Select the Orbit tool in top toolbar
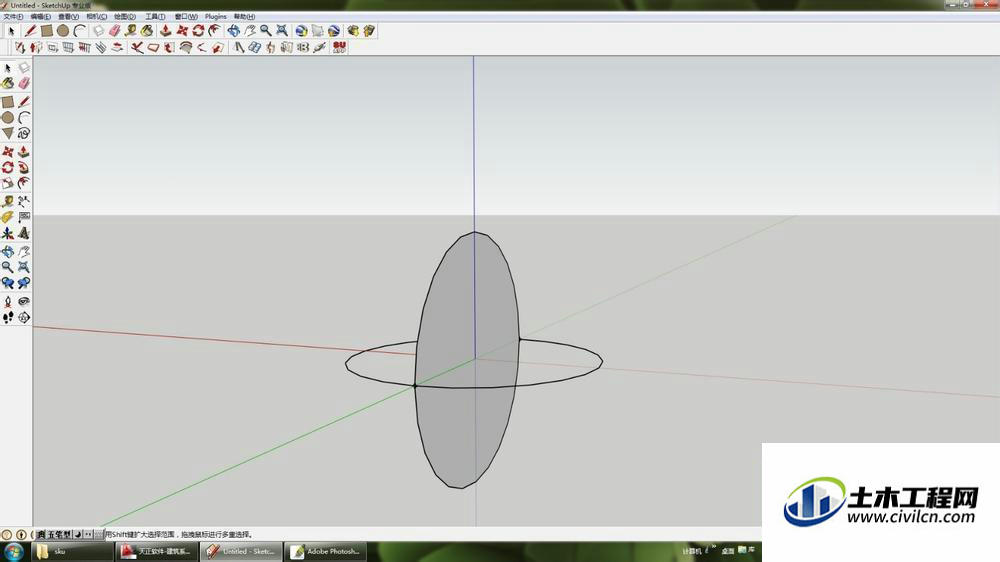 [233, 31]
